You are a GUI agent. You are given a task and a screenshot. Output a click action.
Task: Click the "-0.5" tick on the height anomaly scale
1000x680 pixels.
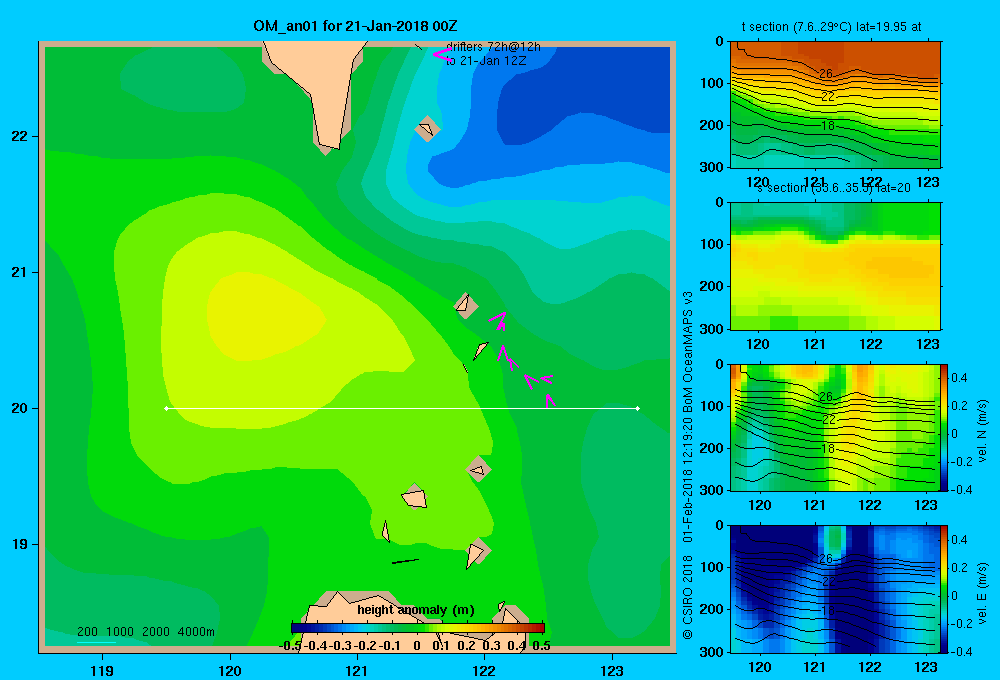(x=290, y=646)
